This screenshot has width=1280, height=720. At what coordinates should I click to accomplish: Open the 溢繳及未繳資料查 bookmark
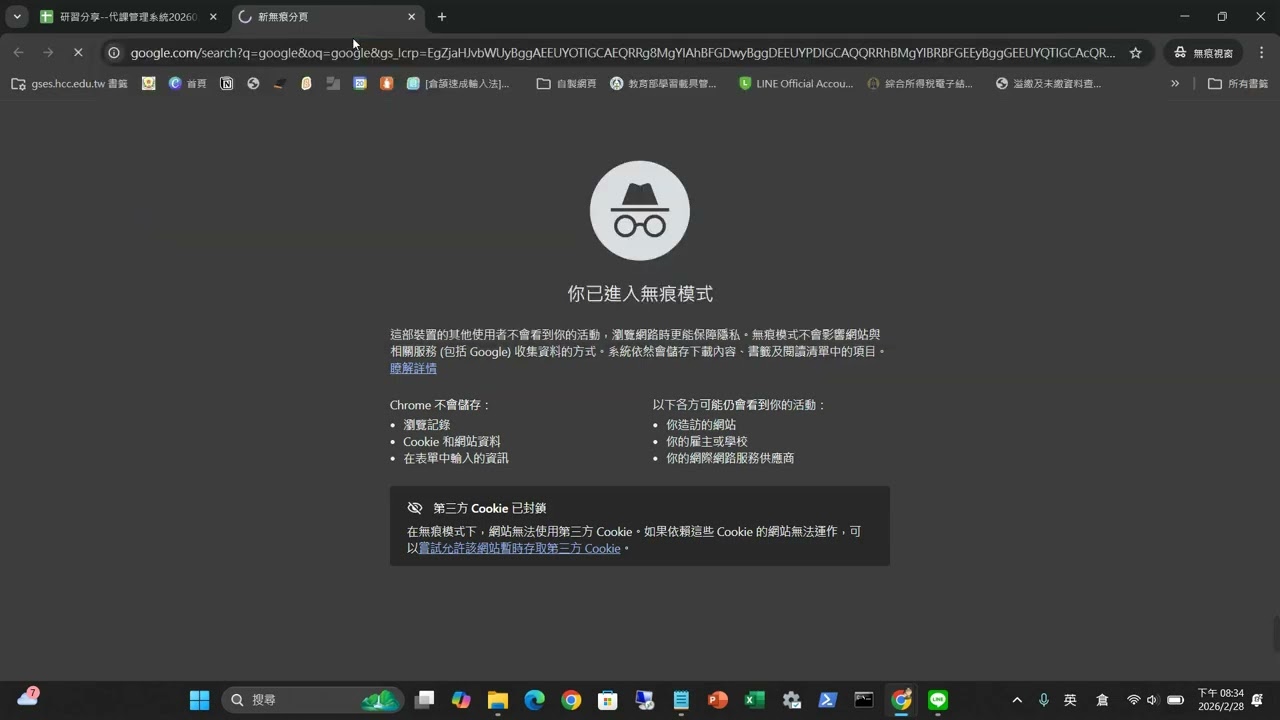coord(1048,84)
